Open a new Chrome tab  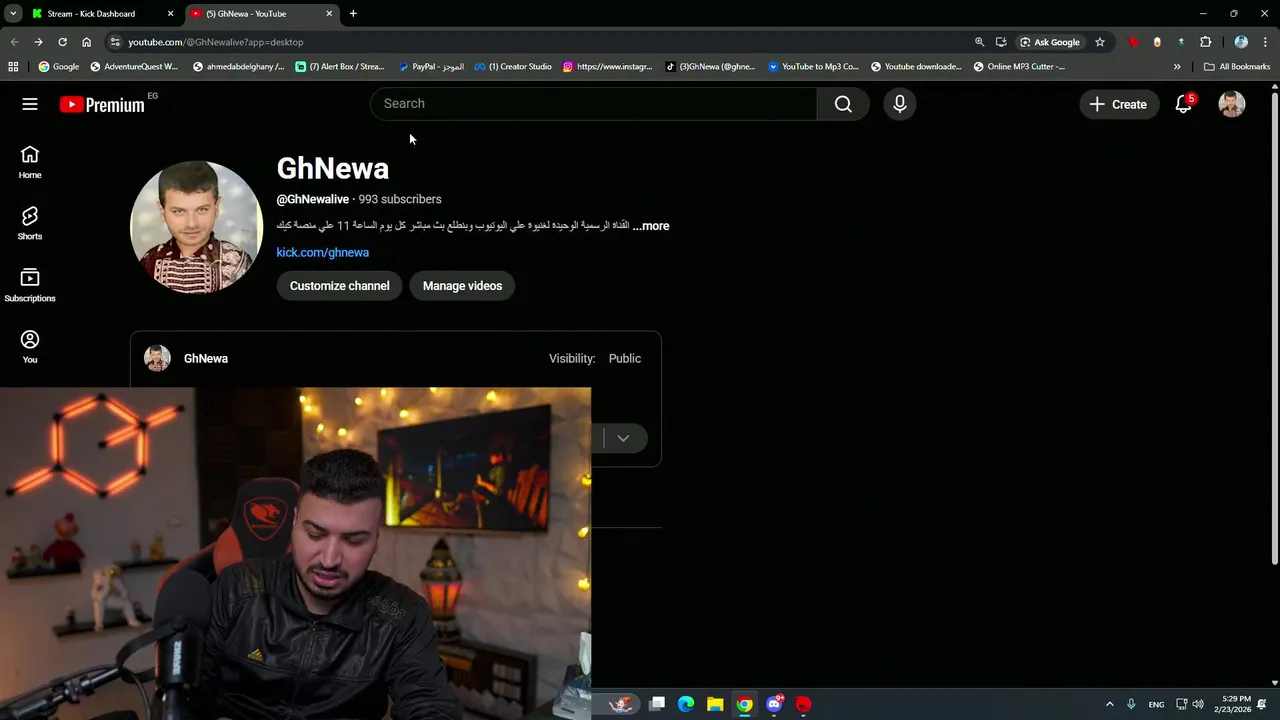[353, 14]
